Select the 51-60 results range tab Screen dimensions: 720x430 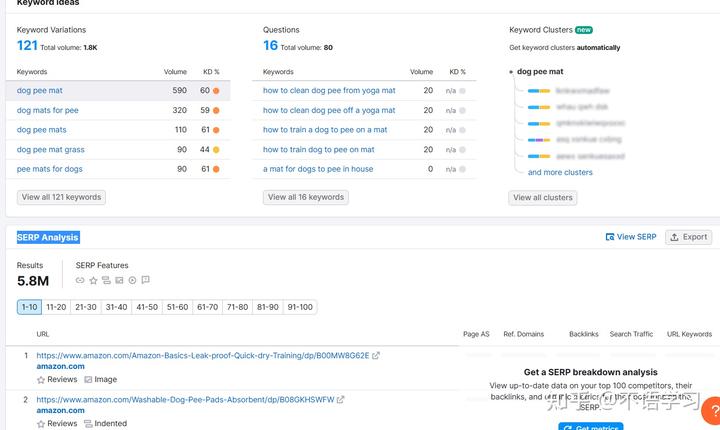(x=177, y=307)
